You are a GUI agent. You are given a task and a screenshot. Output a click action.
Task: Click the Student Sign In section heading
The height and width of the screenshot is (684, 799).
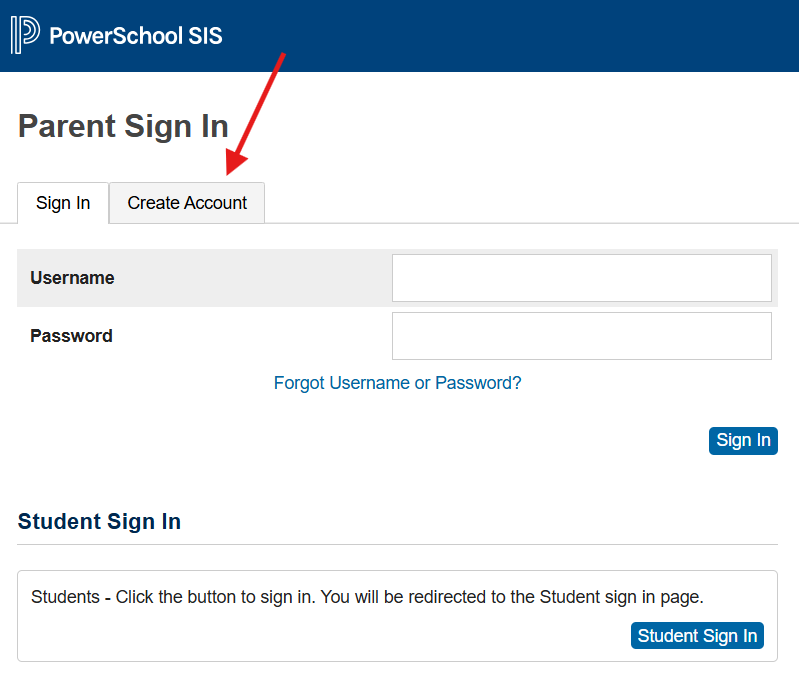click(x=99, y=522)
